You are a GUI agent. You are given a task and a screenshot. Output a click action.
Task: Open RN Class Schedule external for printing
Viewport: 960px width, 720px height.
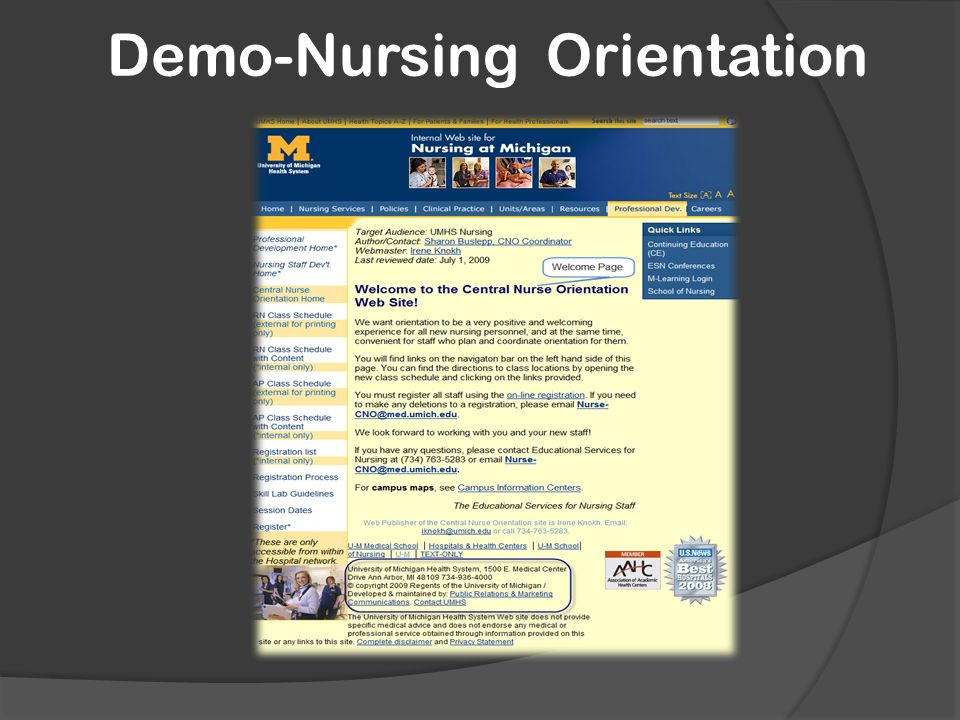[294, 324]
